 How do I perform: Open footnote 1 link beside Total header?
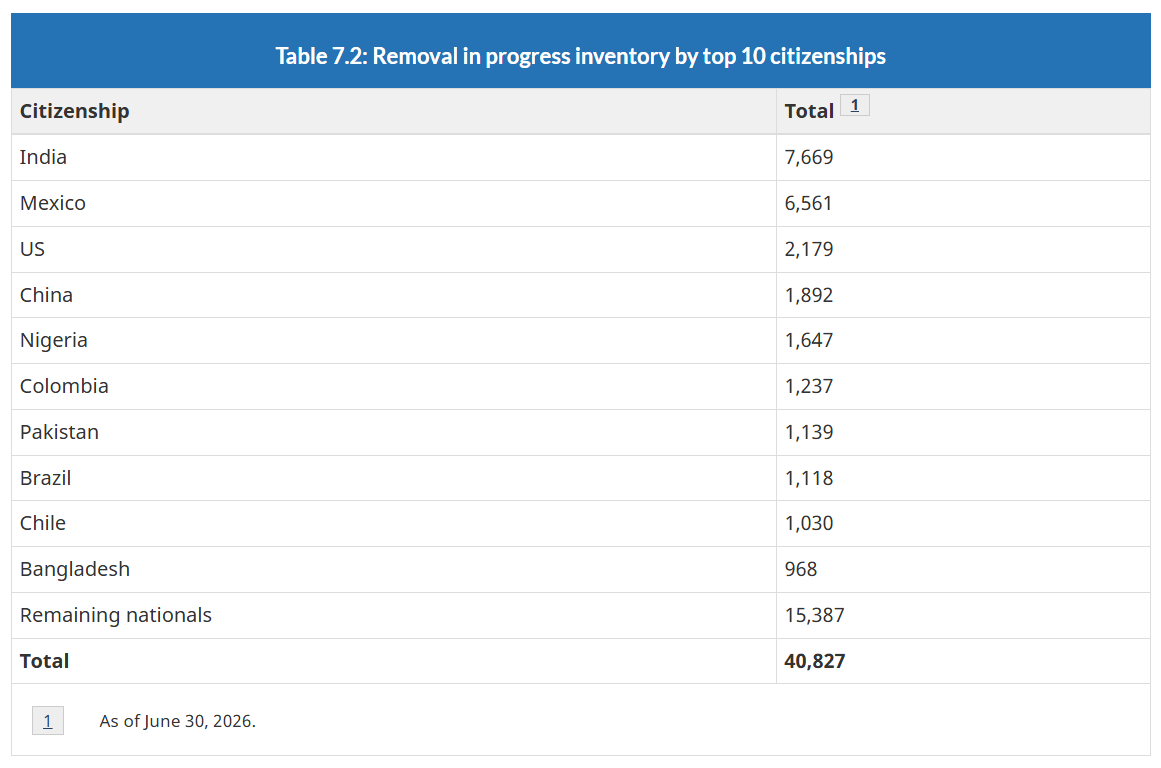854,106
